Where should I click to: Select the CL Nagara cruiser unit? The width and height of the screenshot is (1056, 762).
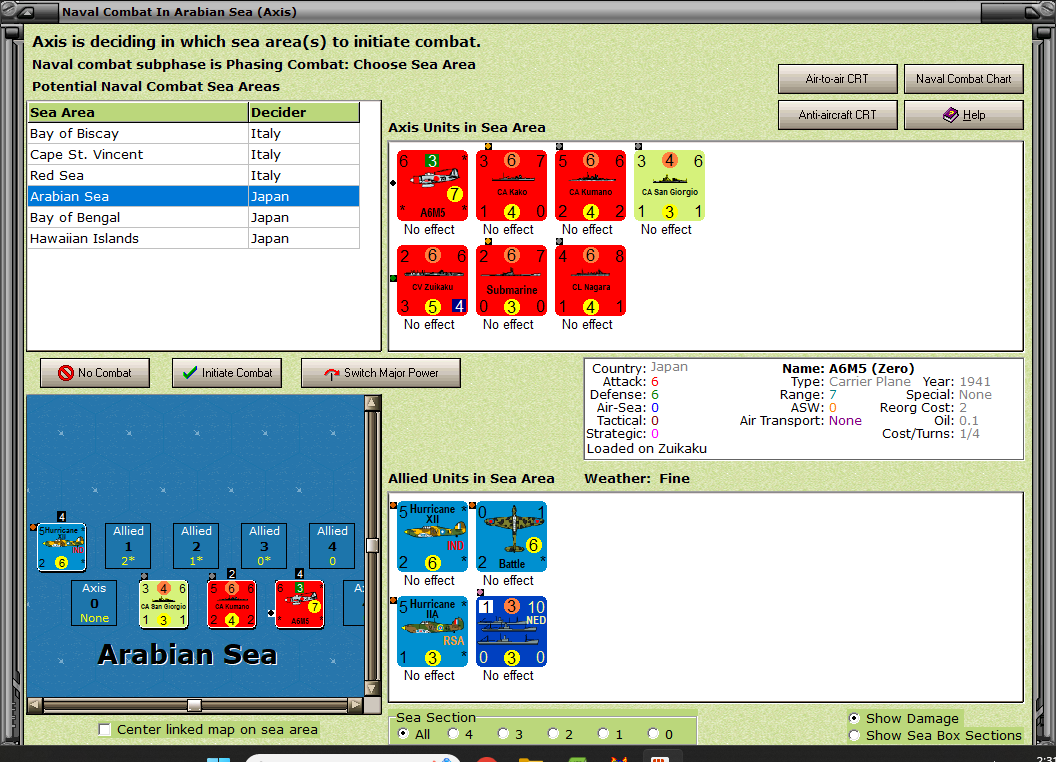(x=591, y=280)
